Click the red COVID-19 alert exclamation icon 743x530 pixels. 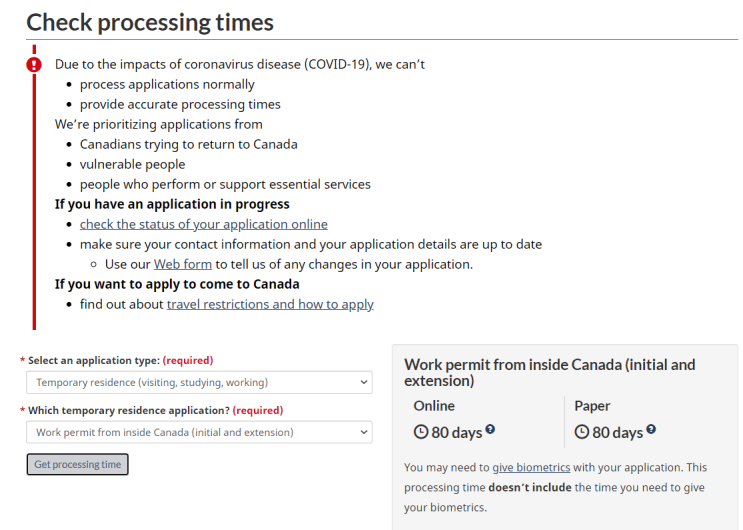pyautogui.click(x=34, y=64)
